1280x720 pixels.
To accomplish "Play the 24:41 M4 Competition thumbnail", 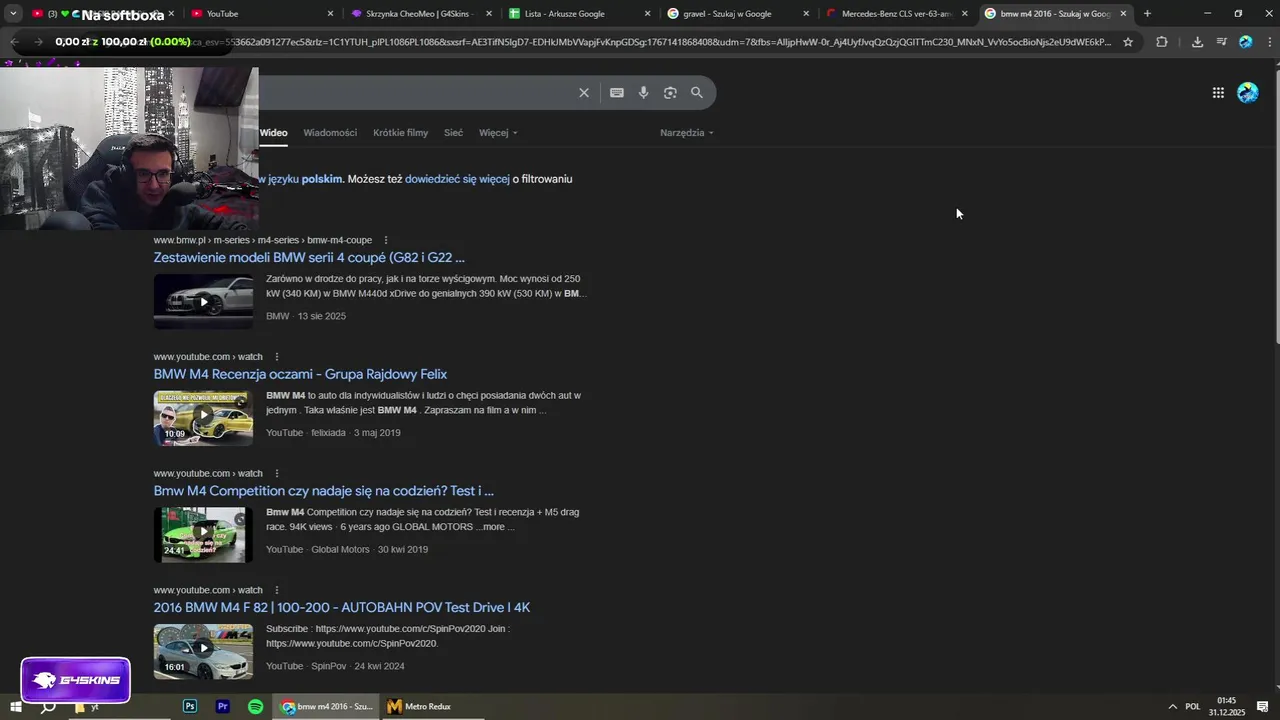I will [203, 535].
